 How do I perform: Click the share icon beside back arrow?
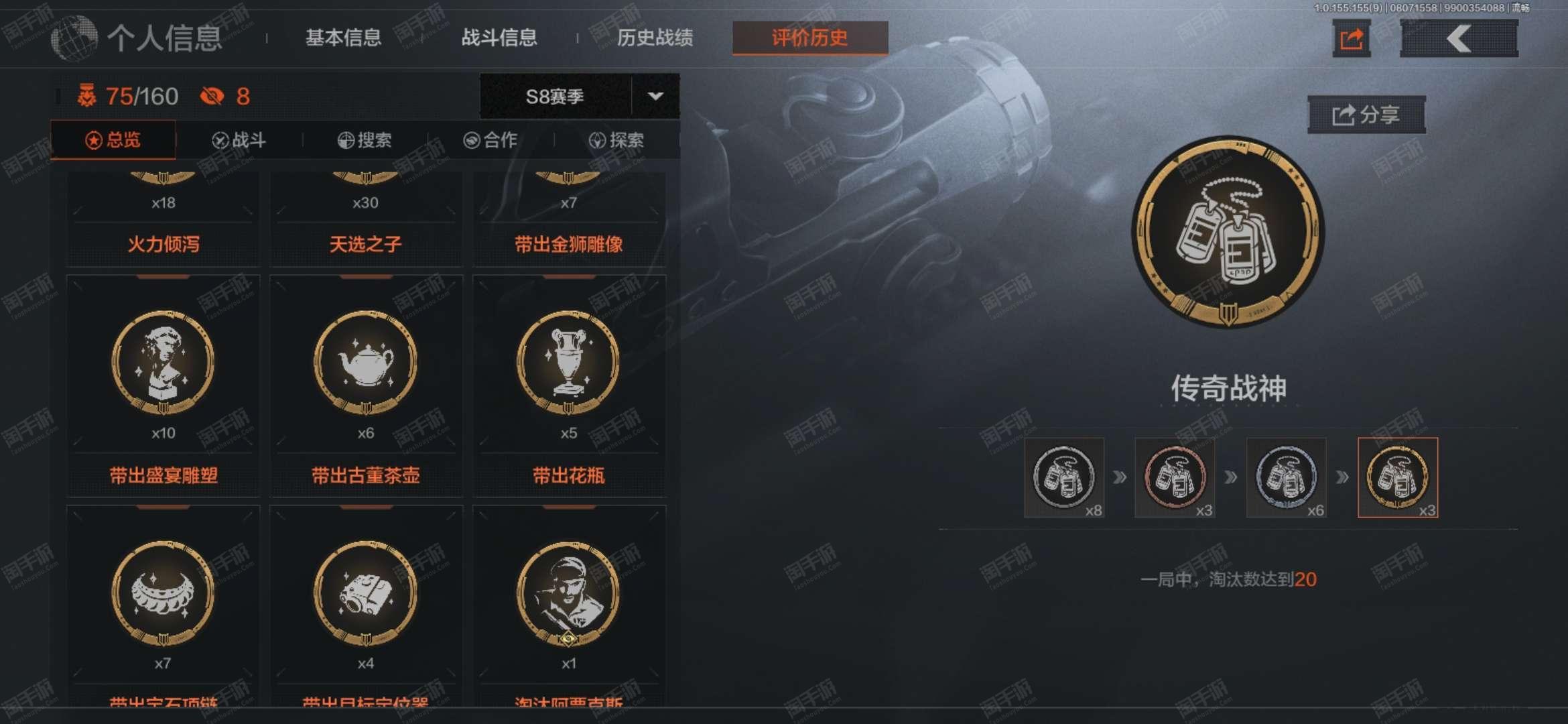coord(1351,38)
